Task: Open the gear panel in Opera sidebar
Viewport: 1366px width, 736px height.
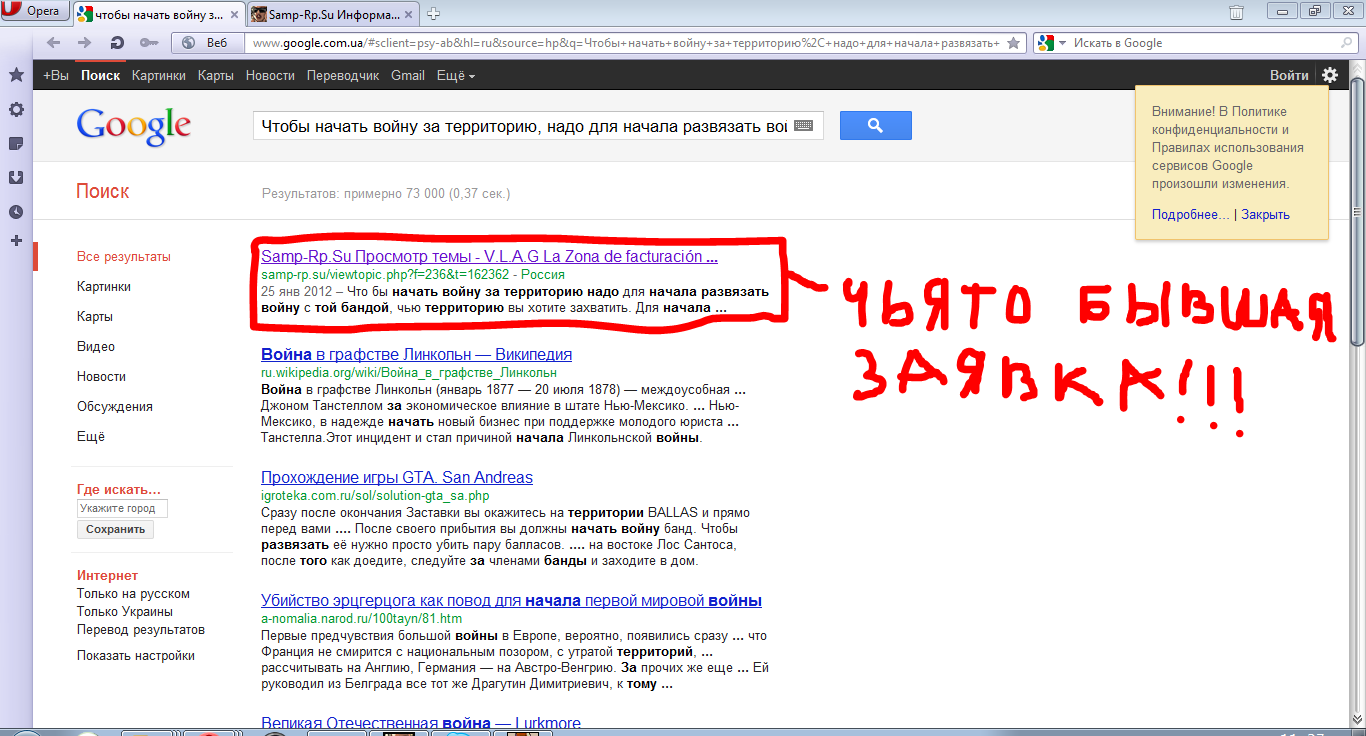Action: pos(16,109)
